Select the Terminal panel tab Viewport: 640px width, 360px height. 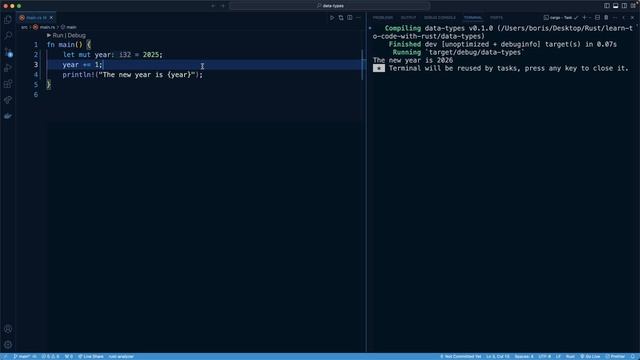pos(473,18)
